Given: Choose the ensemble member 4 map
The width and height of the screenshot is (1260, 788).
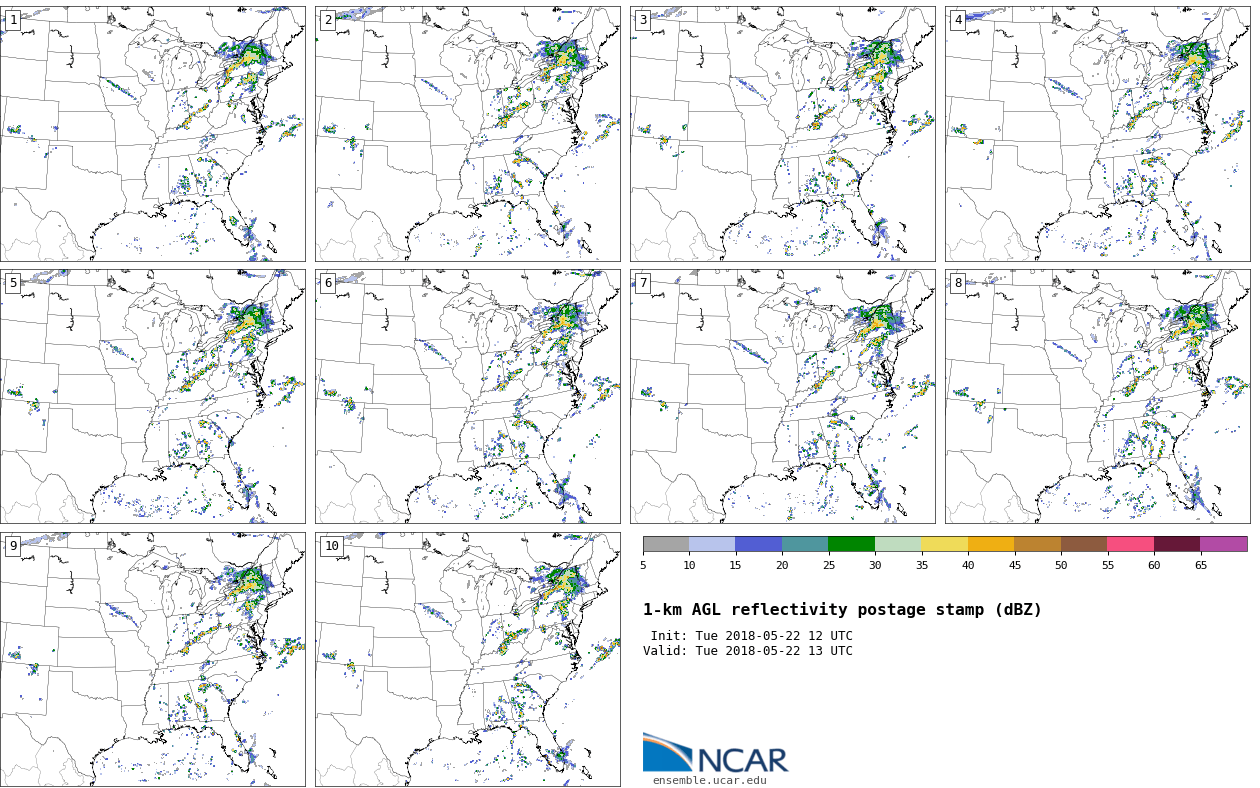Looking at the screenshot, I should 1097,134.
